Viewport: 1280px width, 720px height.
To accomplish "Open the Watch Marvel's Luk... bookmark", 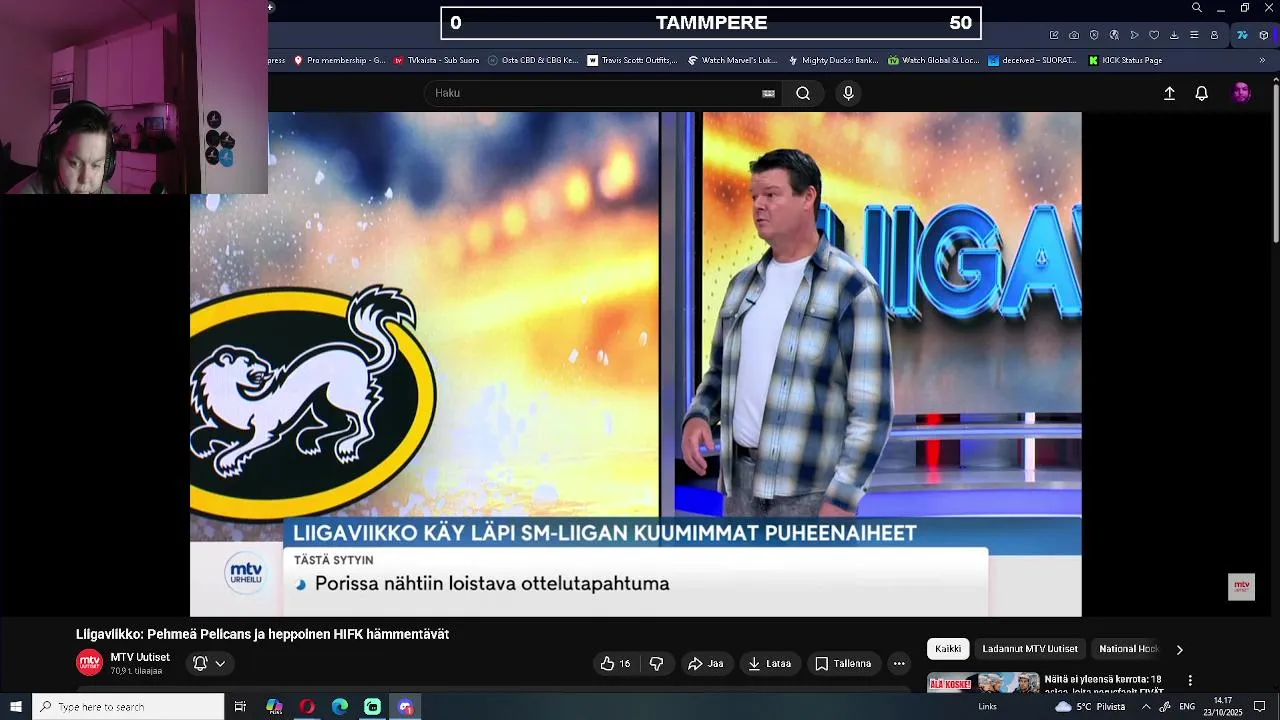I will (732, 60).
